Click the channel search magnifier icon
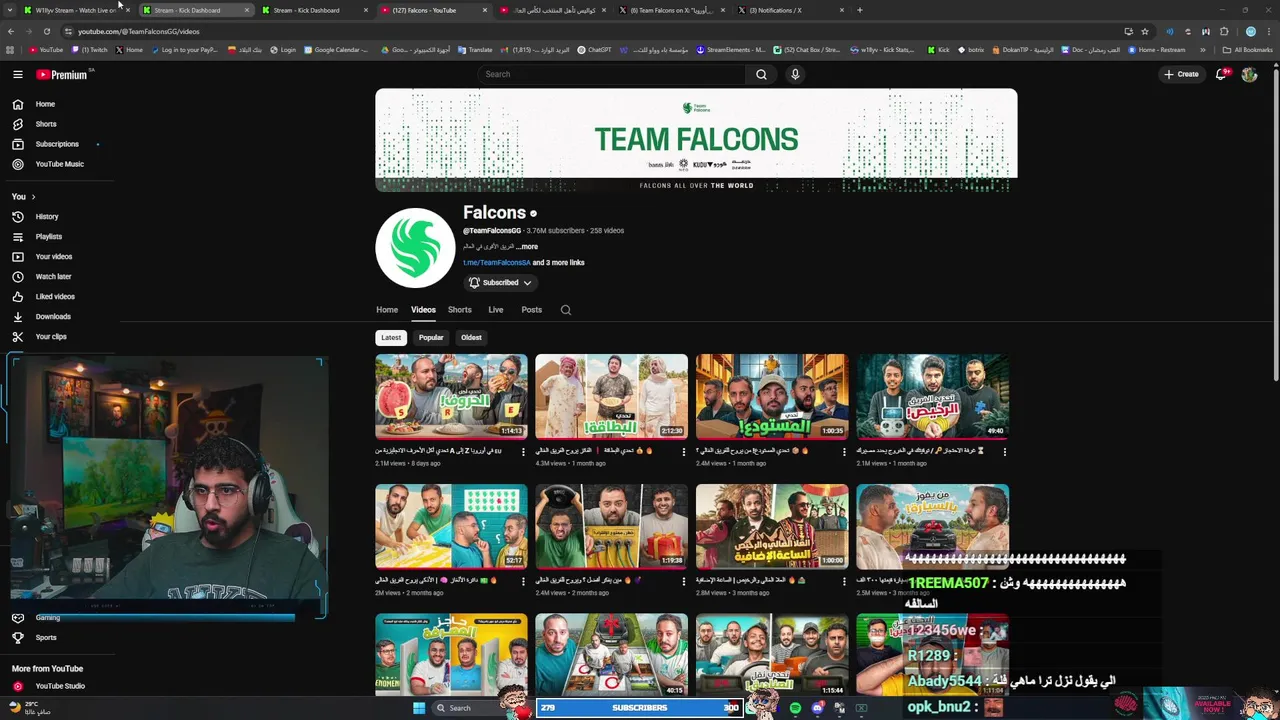This screenshot has height=720, width=1280. tap(566, 310)
